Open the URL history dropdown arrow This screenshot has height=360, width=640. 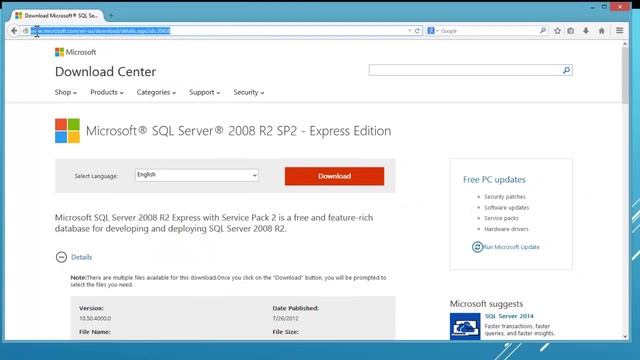click(409, 31)
